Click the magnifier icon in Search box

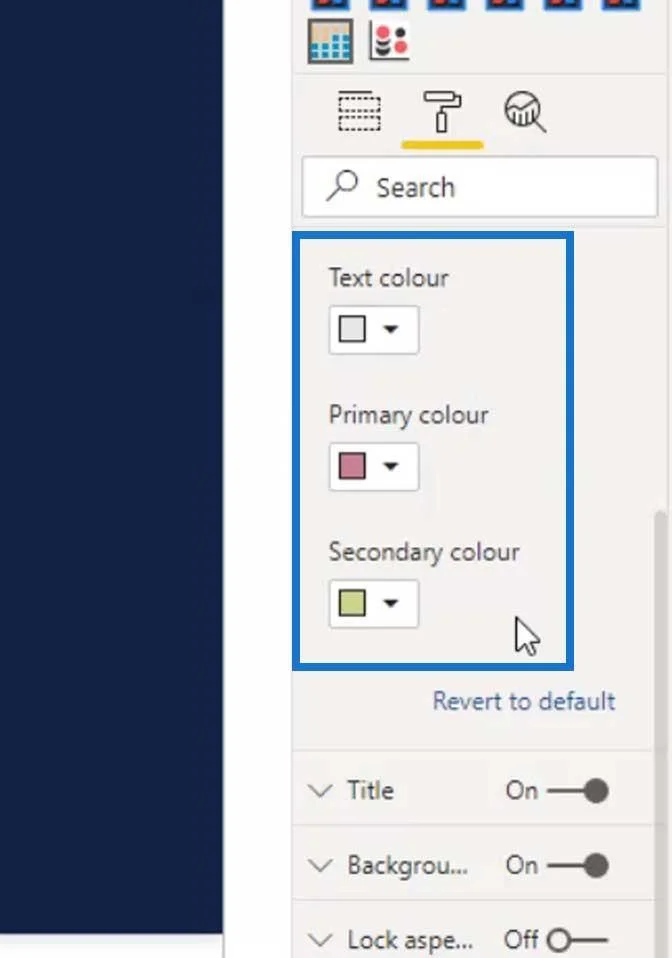341,185
